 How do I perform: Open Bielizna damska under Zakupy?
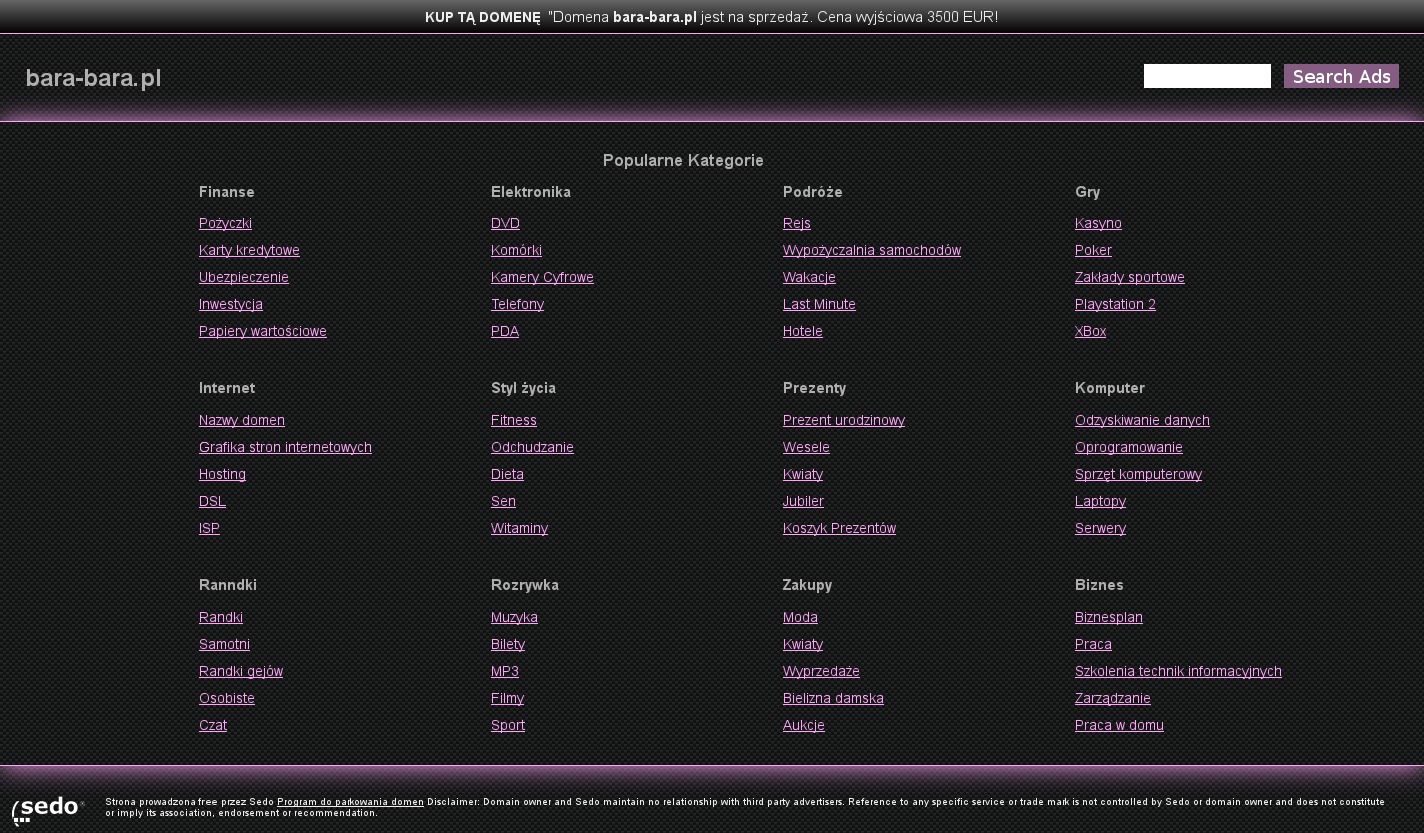coord(833,698)
